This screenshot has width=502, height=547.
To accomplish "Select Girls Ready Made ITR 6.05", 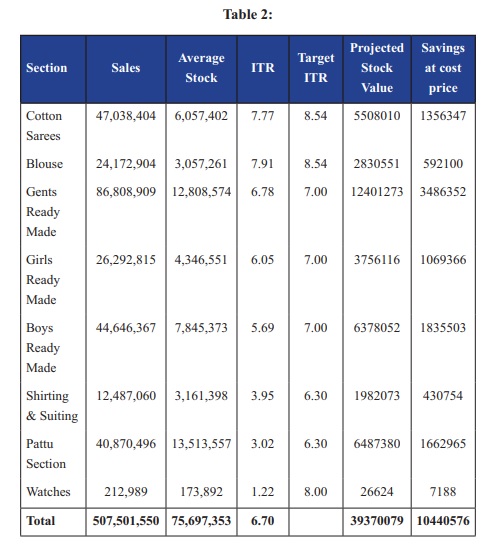I will click(x=262, y=260).
